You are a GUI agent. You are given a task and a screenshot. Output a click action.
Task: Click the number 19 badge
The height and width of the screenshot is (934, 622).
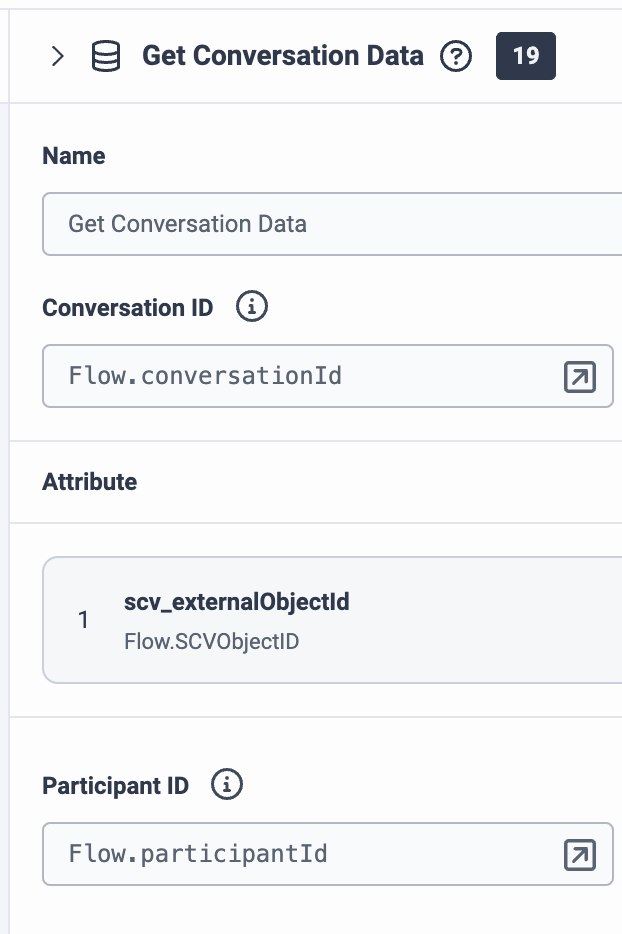coord(525,56)
